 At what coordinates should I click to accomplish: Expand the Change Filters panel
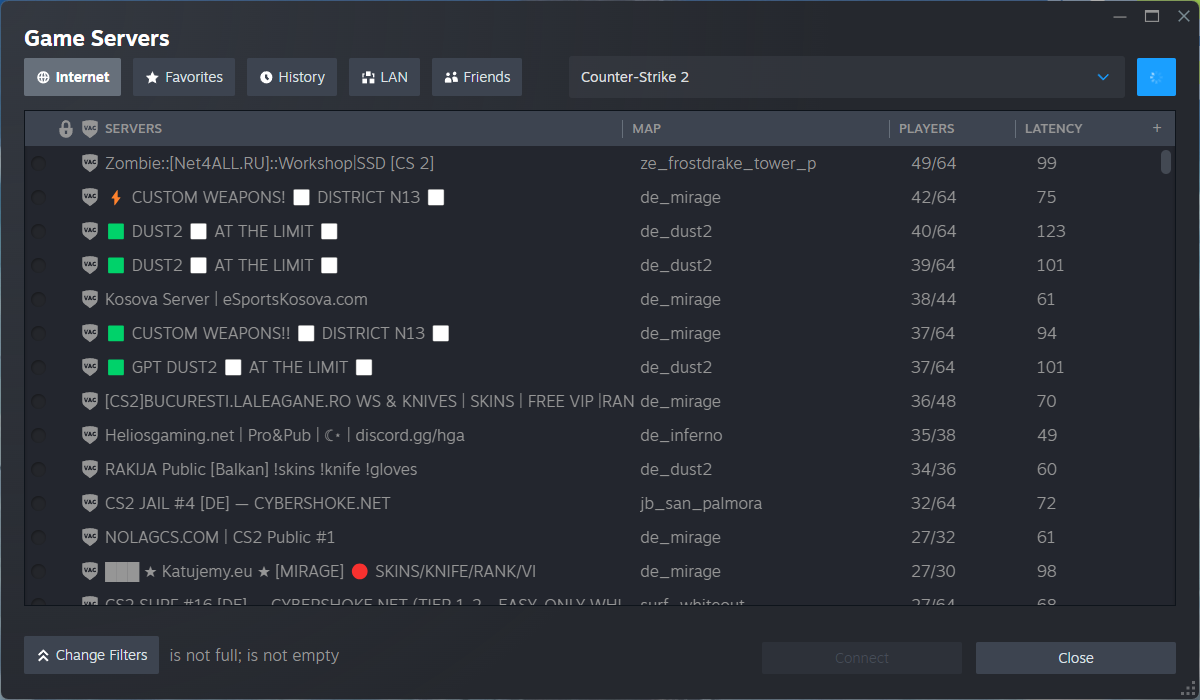pyautogui.click(x=92, y=655)
